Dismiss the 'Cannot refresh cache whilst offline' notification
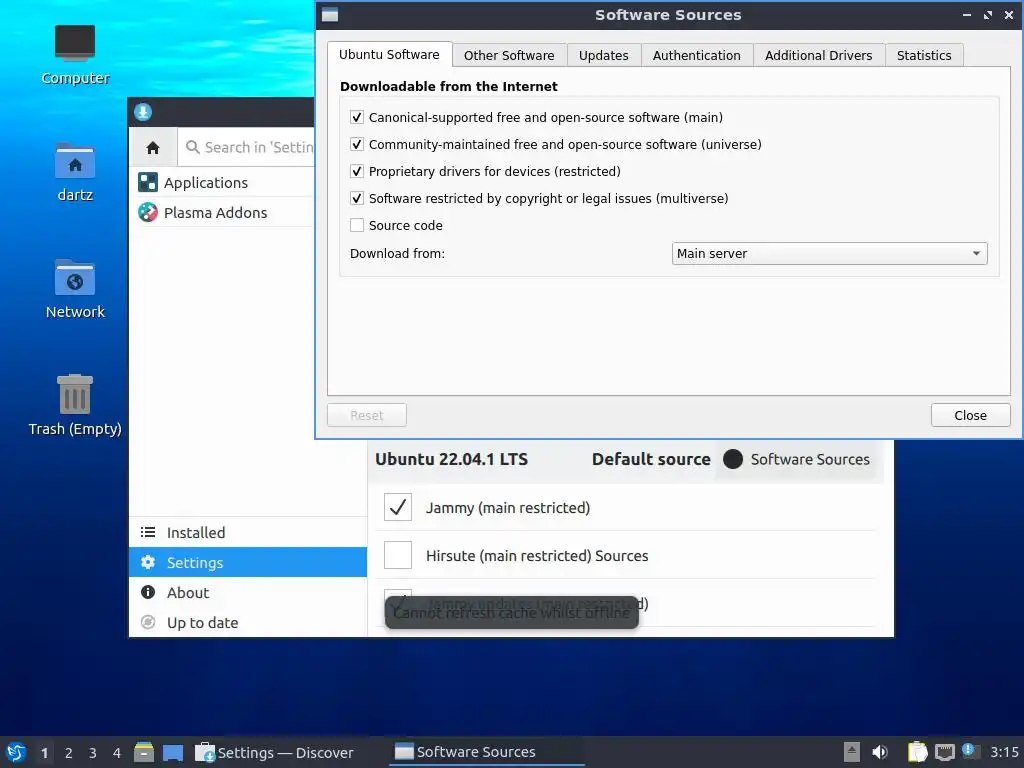 coord(511,613)
